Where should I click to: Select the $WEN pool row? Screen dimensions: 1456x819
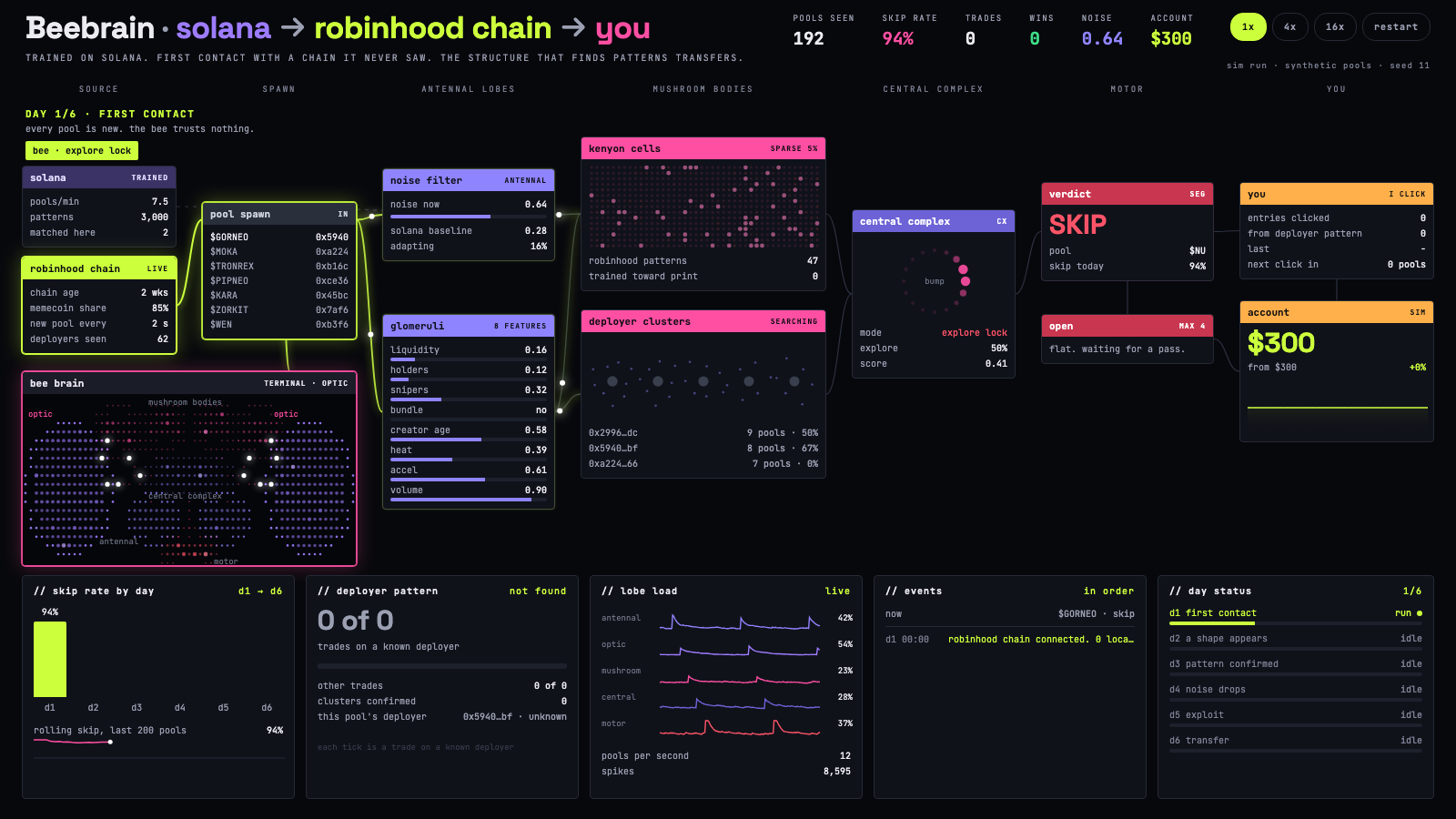pos(279,324)
